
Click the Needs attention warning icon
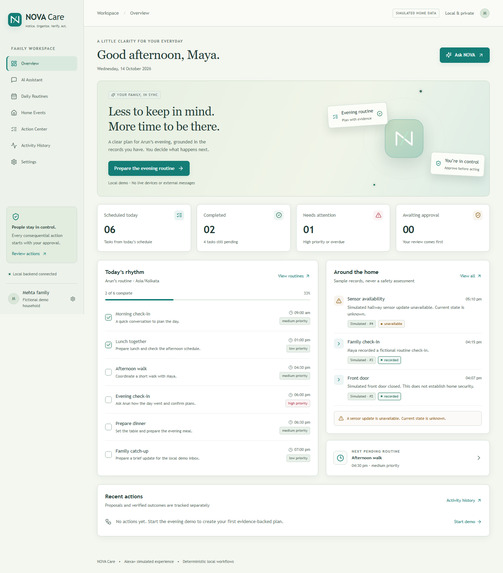pyautogui.click(x=378, y=215)
